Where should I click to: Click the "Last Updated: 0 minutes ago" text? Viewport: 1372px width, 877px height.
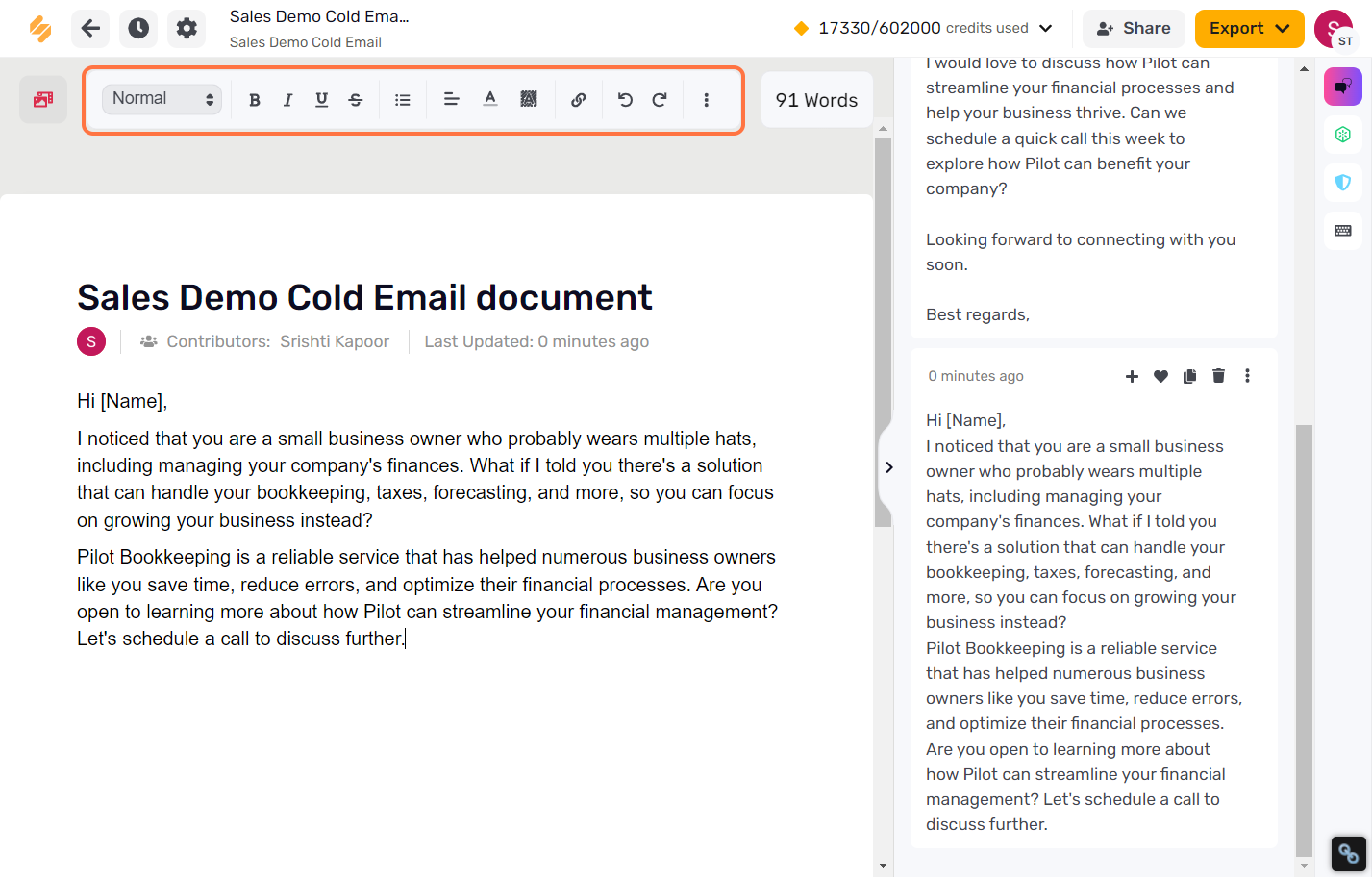click(x=536, y=341)
